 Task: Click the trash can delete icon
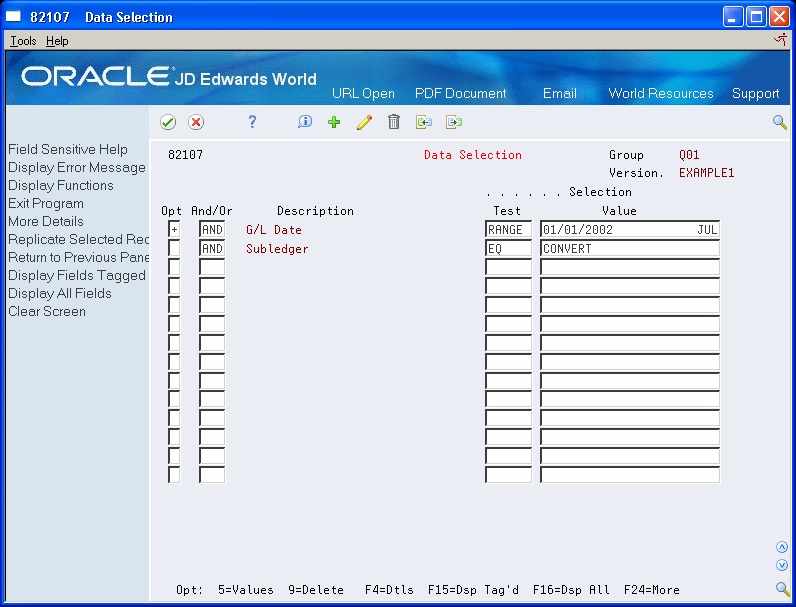point(394,122)
